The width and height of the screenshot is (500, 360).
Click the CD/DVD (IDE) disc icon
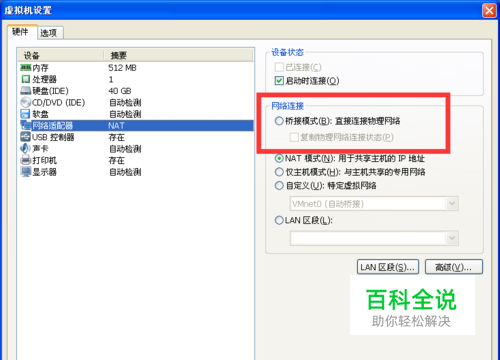coord(26,102)
